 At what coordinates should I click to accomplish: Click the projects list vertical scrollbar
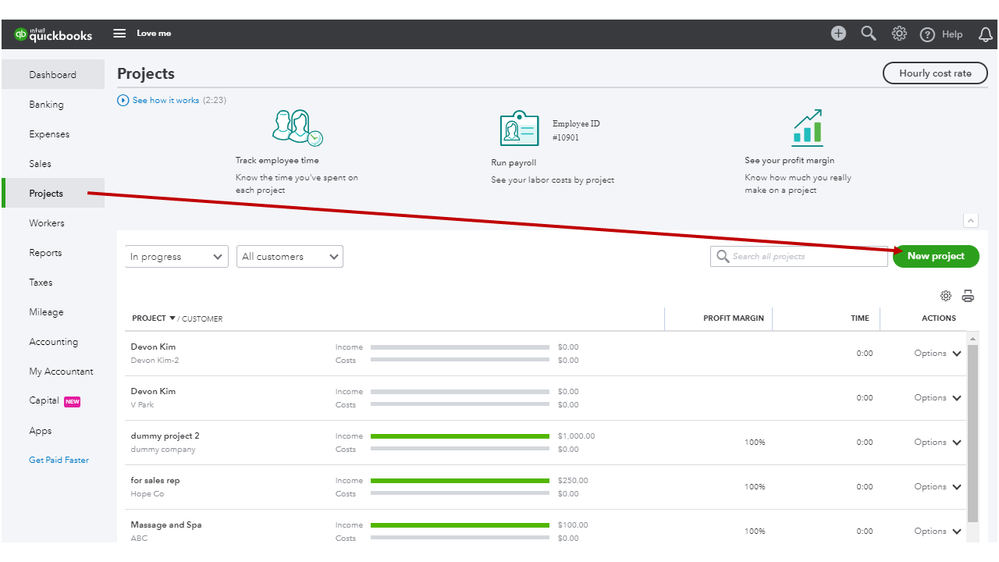pyautogui.click(x=973, y=430)
